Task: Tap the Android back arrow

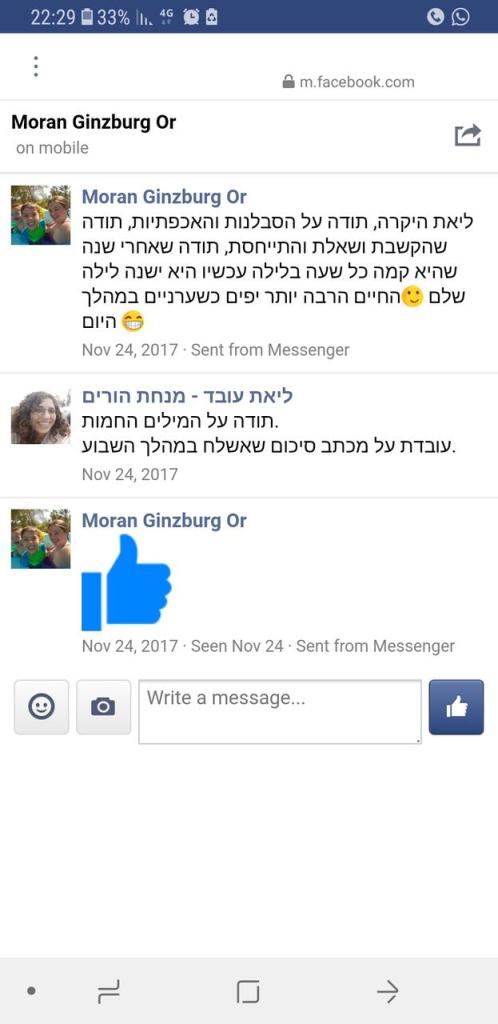Action: (x=388, y=993)
